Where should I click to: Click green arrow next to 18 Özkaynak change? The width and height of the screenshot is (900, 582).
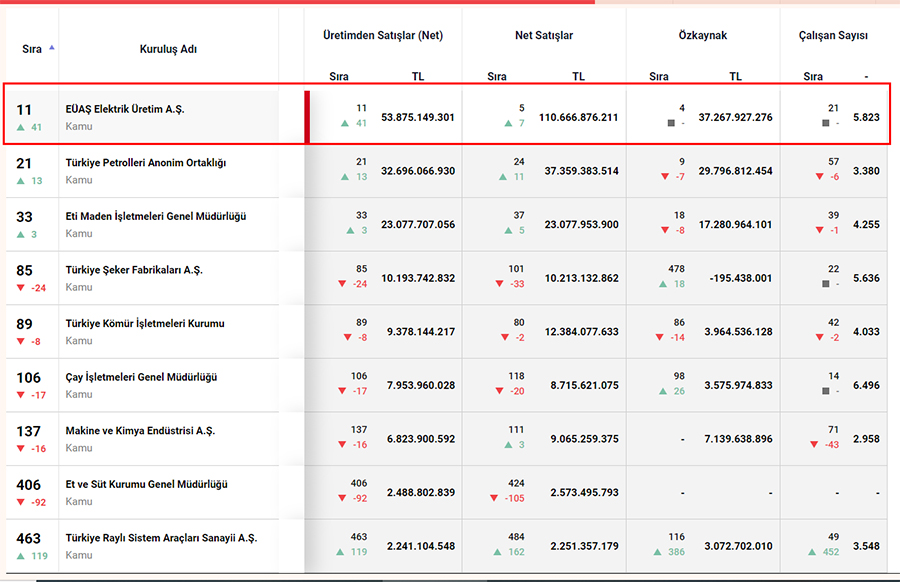pos(663,284)
